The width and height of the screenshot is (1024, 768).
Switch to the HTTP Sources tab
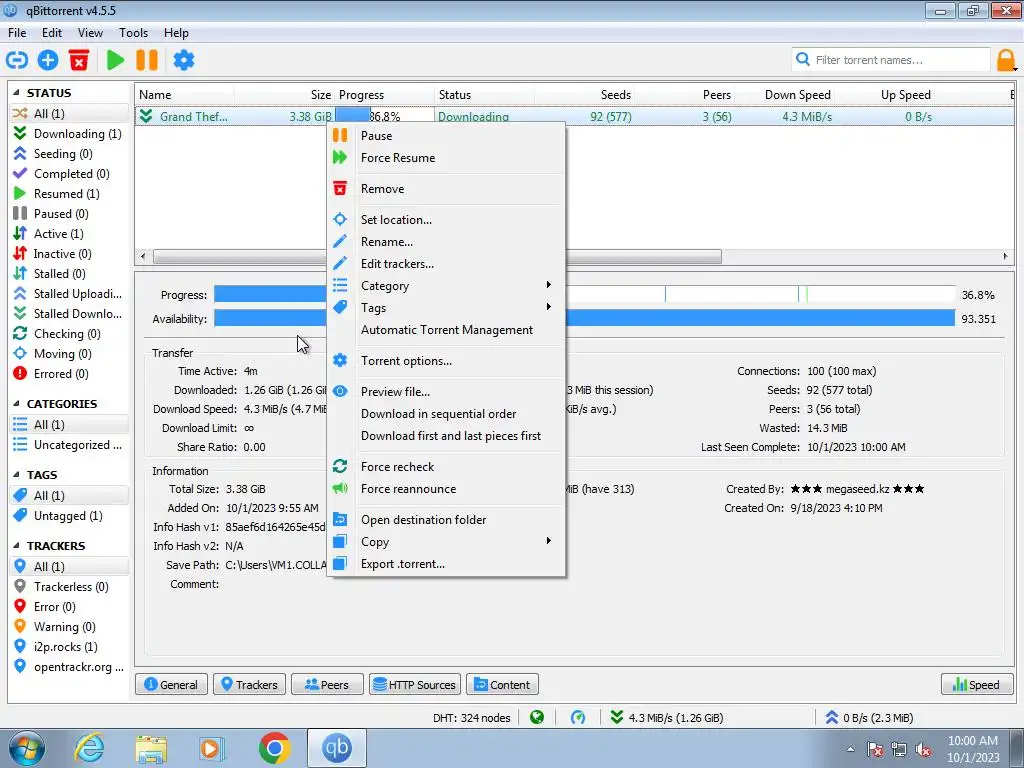click(x=415, y=684)
